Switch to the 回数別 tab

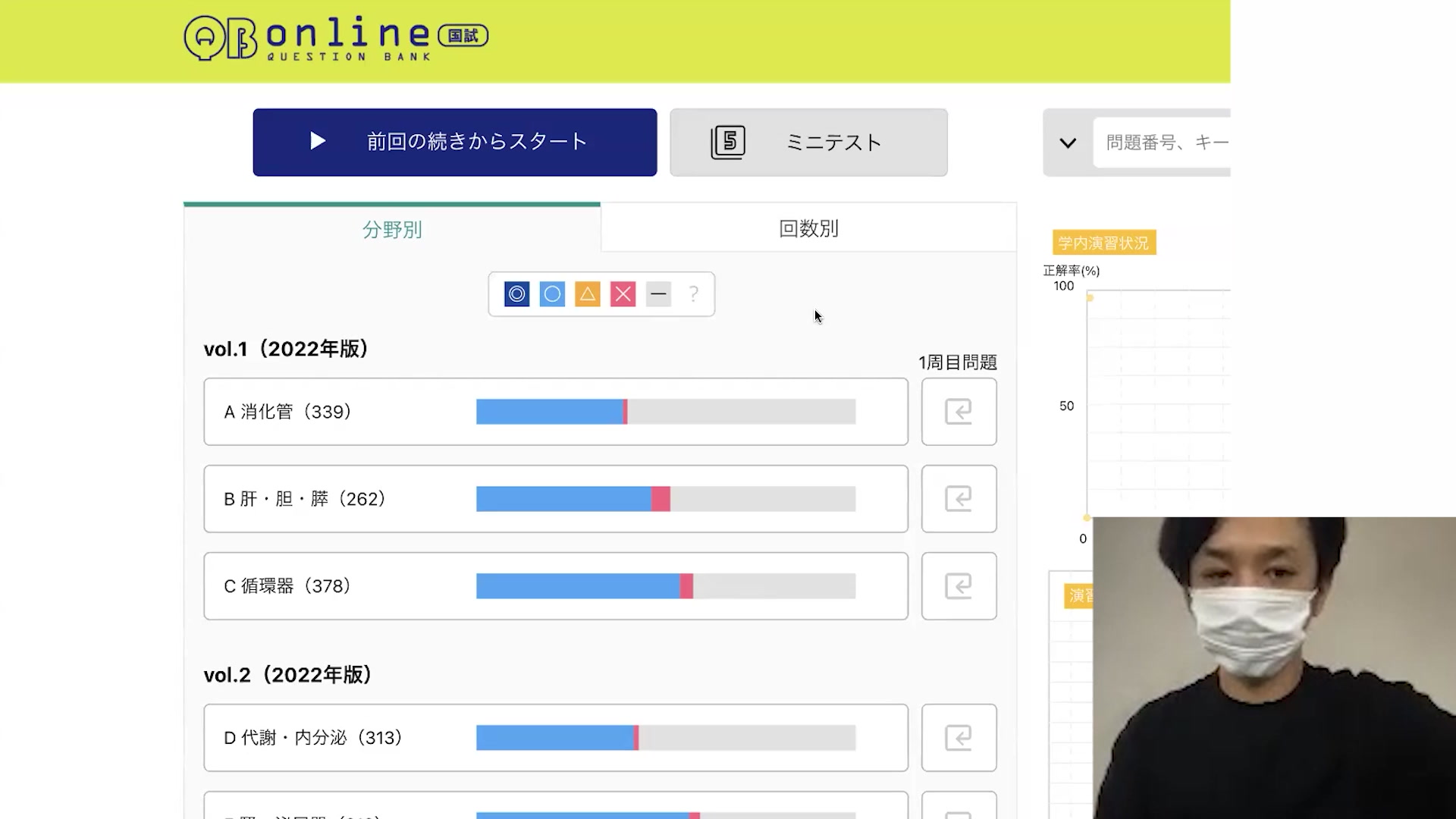tap(808, 228)
